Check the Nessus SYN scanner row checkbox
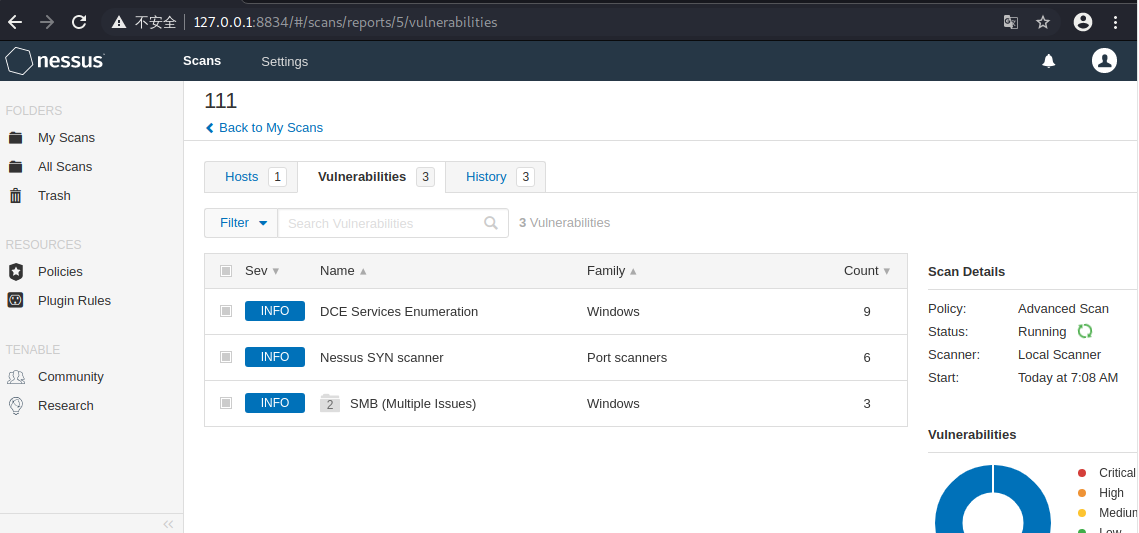1139x533 pixels. 226,357
